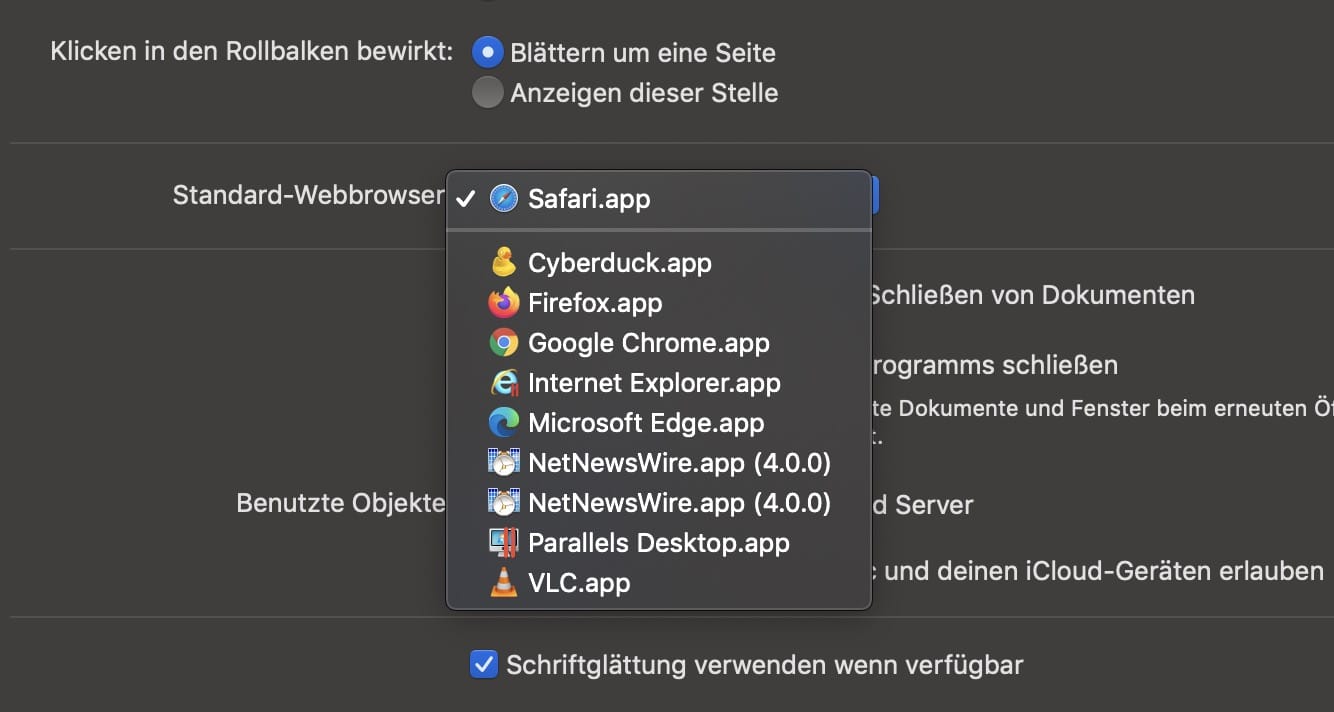Choose Cyberduck.app from browser list
This screenshot has height=712, width=1334.
(x=619, y=263)
